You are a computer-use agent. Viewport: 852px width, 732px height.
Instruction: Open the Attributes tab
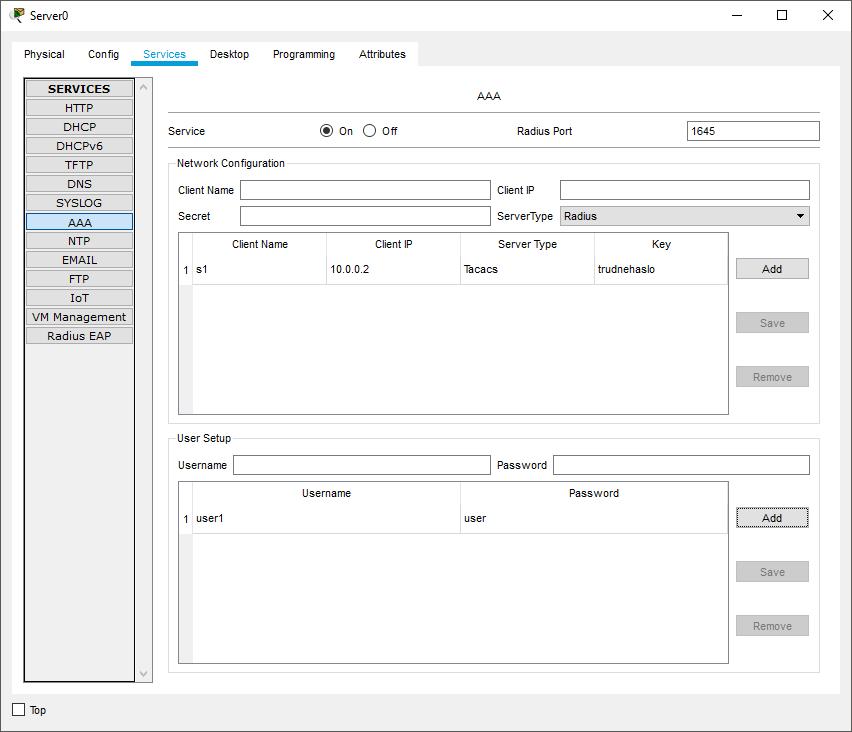[382, 54]
